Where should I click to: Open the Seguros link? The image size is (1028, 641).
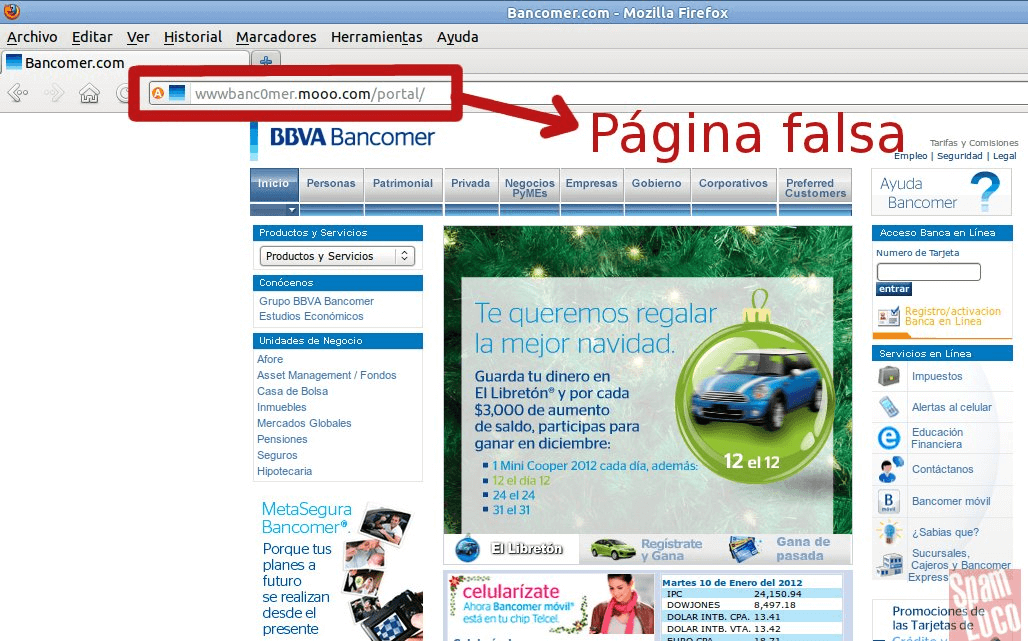[277, 456]
